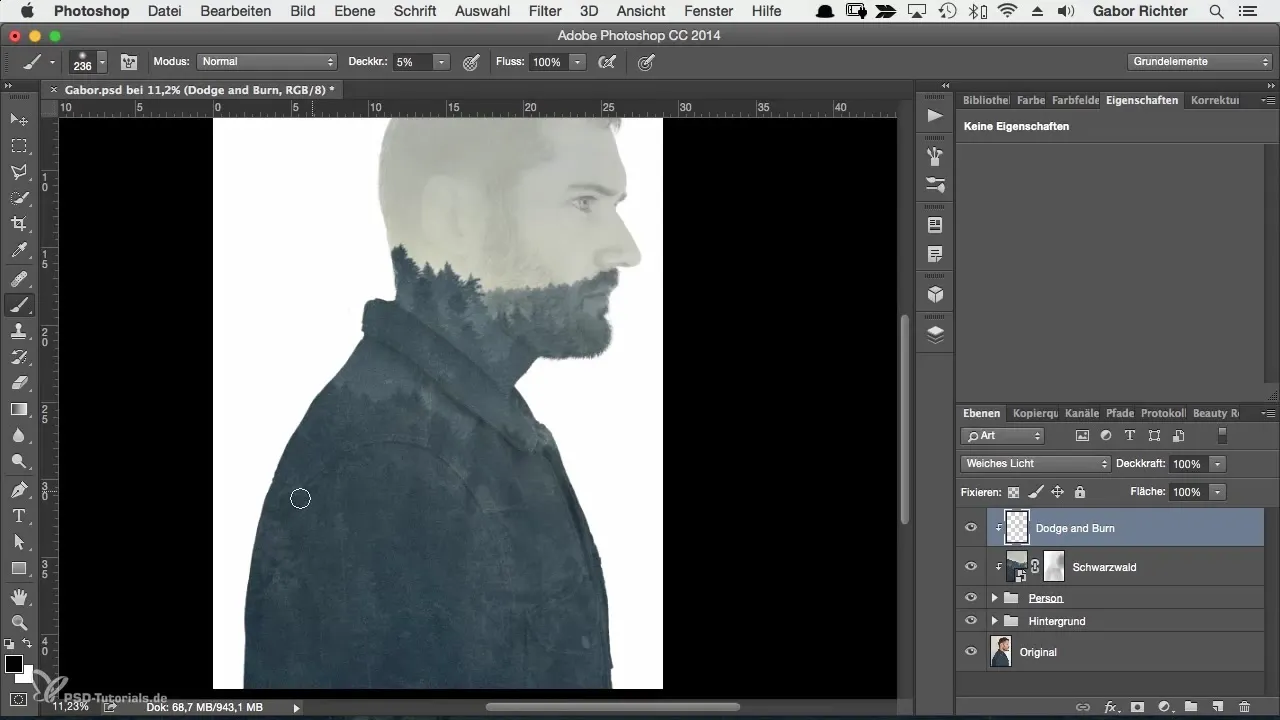The height and width of the screenshot is (720, 1280).
Task: Open the Art layer filter dropdown
Action: coord(1002,436)
